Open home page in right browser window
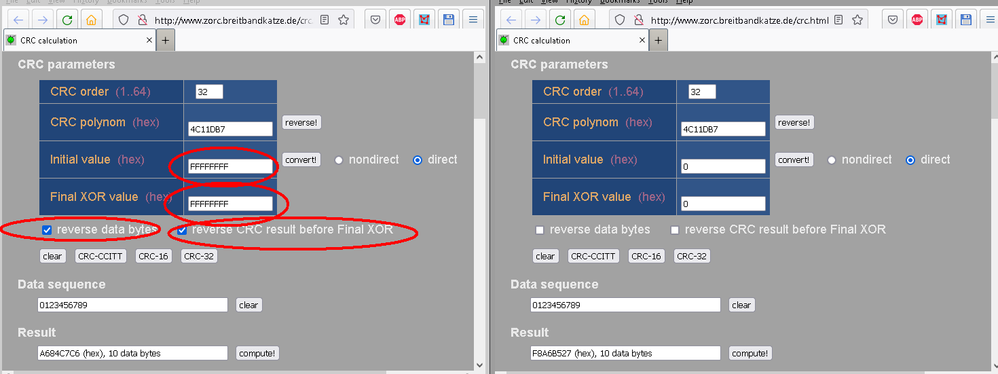This screenshot has width=998, height=374. pyautogui.click(x=584, y=19)
